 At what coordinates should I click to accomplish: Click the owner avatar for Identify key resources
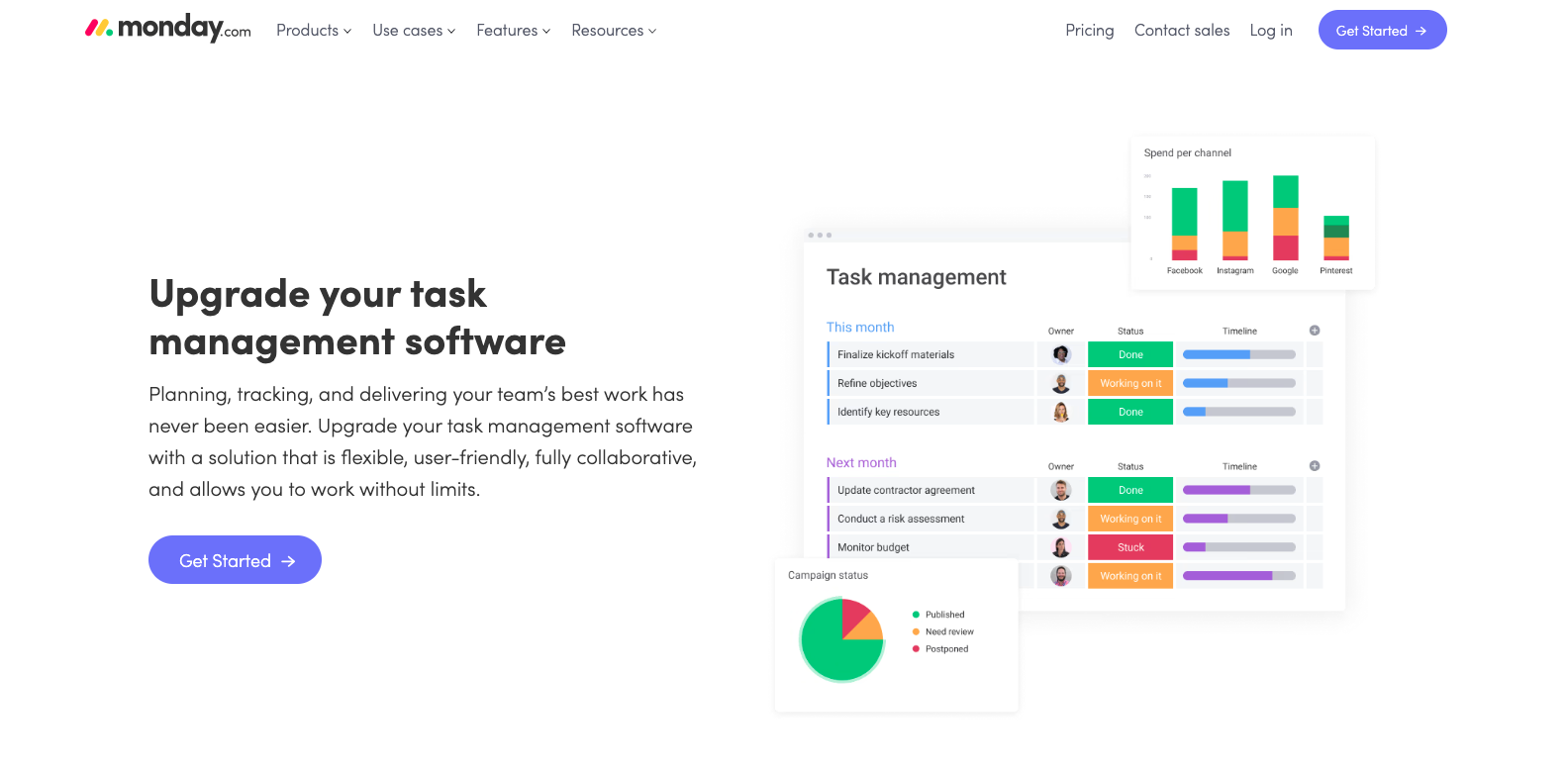click(x=1061, y=412)
